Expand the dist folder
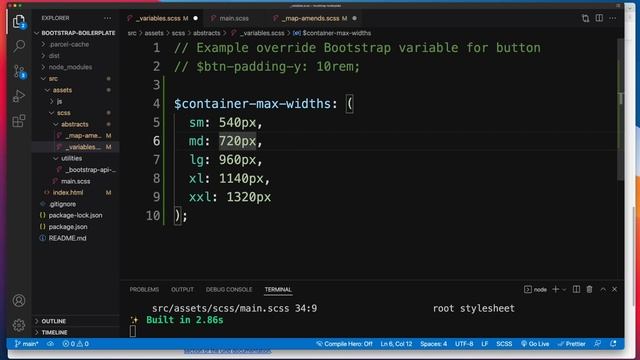Image resolution: width=640 pixels, height=360 pixels. point(51,56)
